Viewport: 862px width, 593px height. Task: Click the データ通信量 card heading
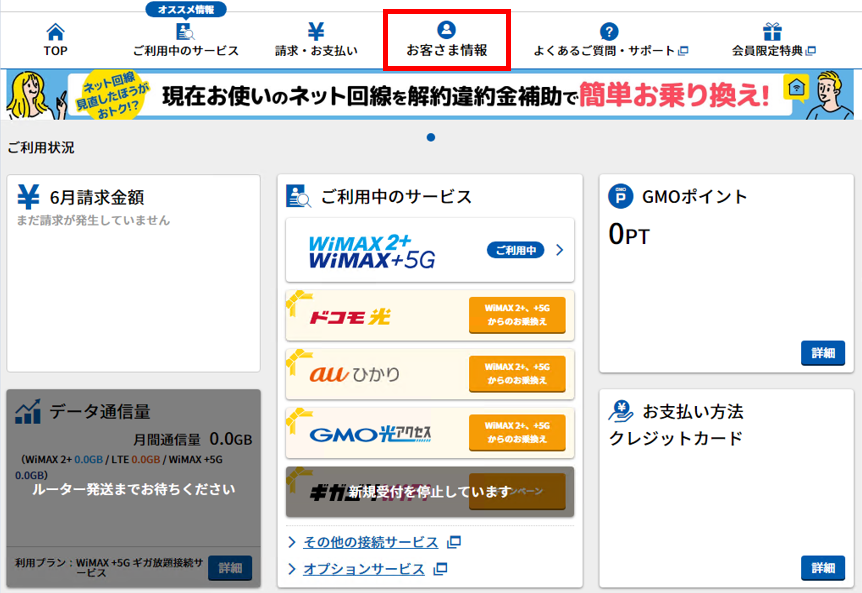click(x=100, y=412)
